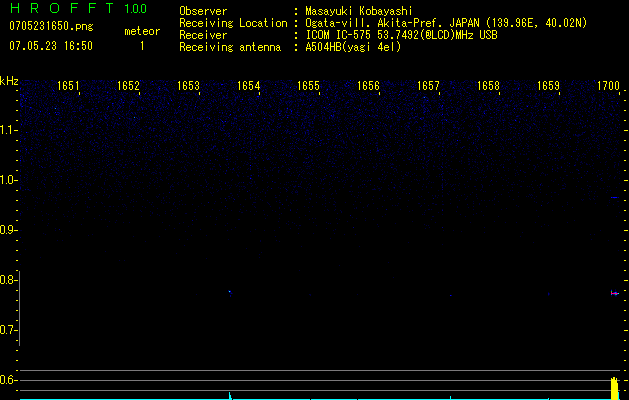Click the Ogata-vill. Akita-Pref. JAPAN location text

pyautogui.click(x=446, y=23)
